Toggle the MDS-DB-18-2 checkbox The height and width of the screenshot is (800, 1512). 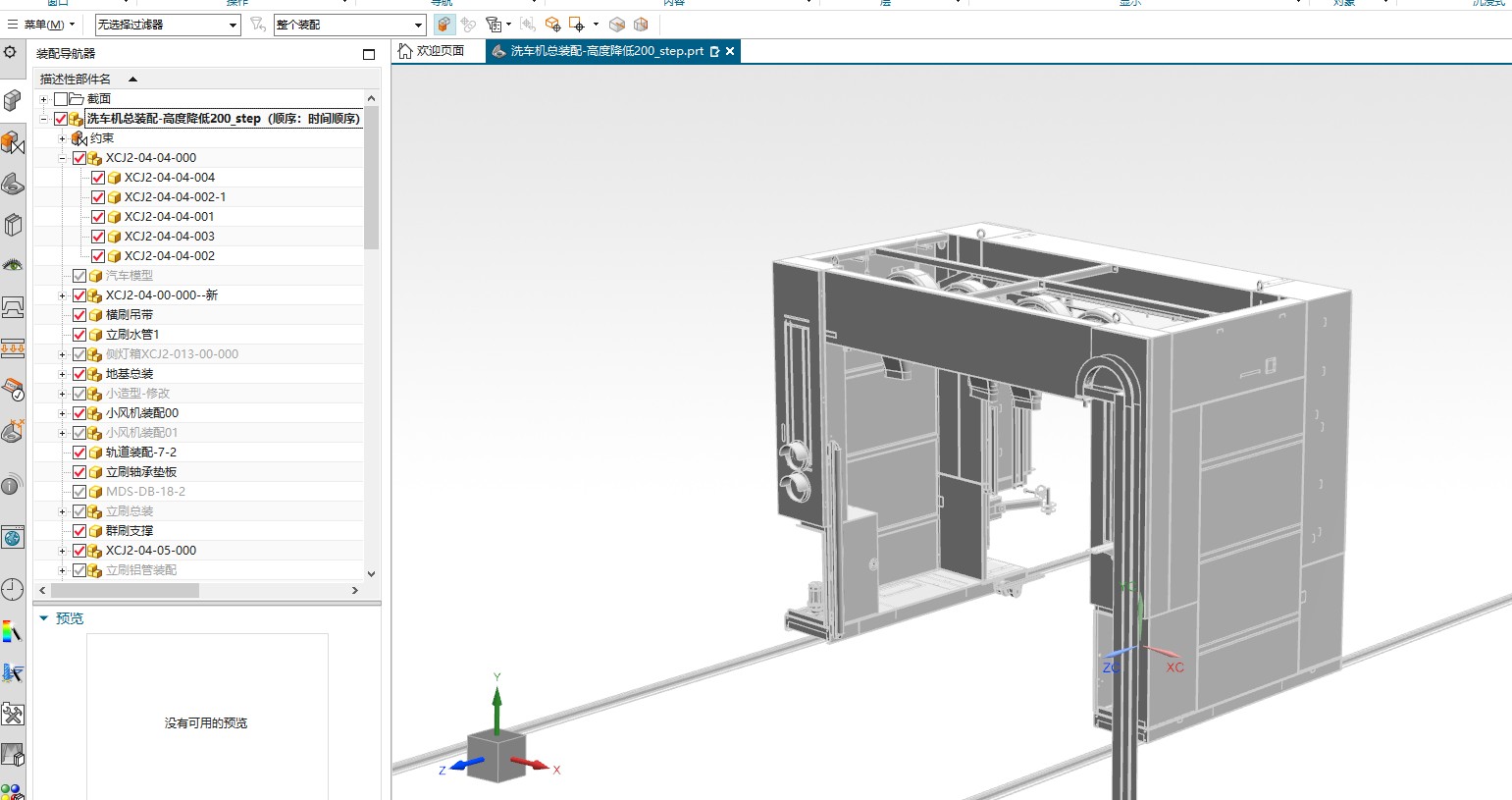79,492
